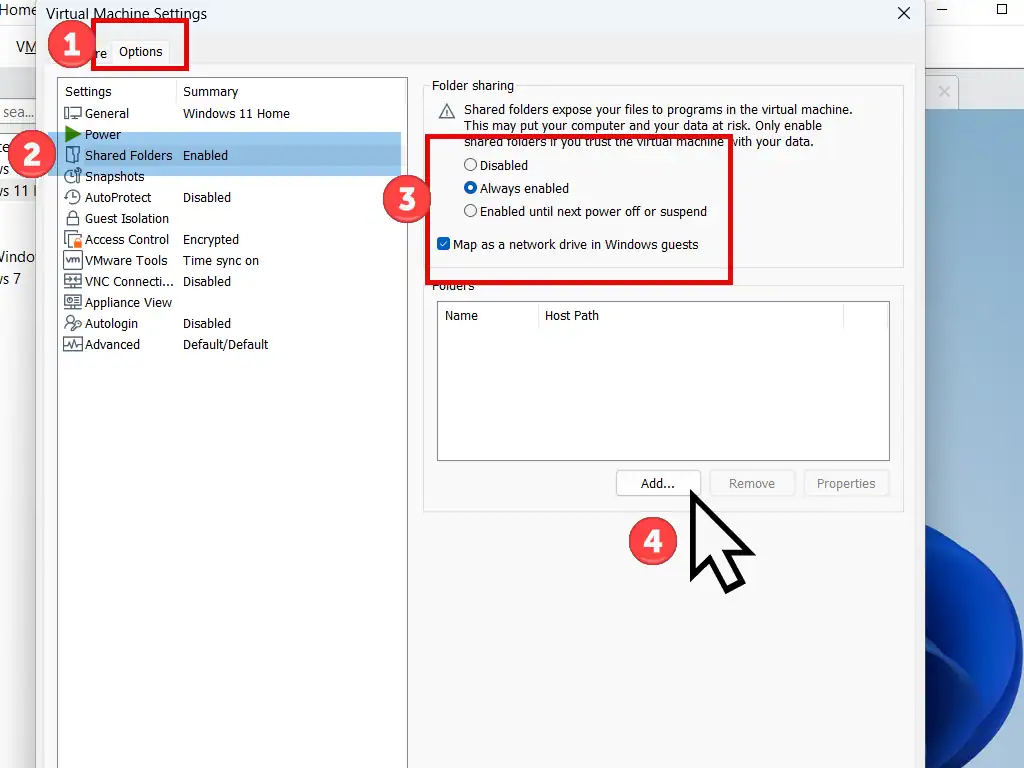This screenshot has height=768, width=1024.
Task: Click the Properties button
Action: click(846, 483)
